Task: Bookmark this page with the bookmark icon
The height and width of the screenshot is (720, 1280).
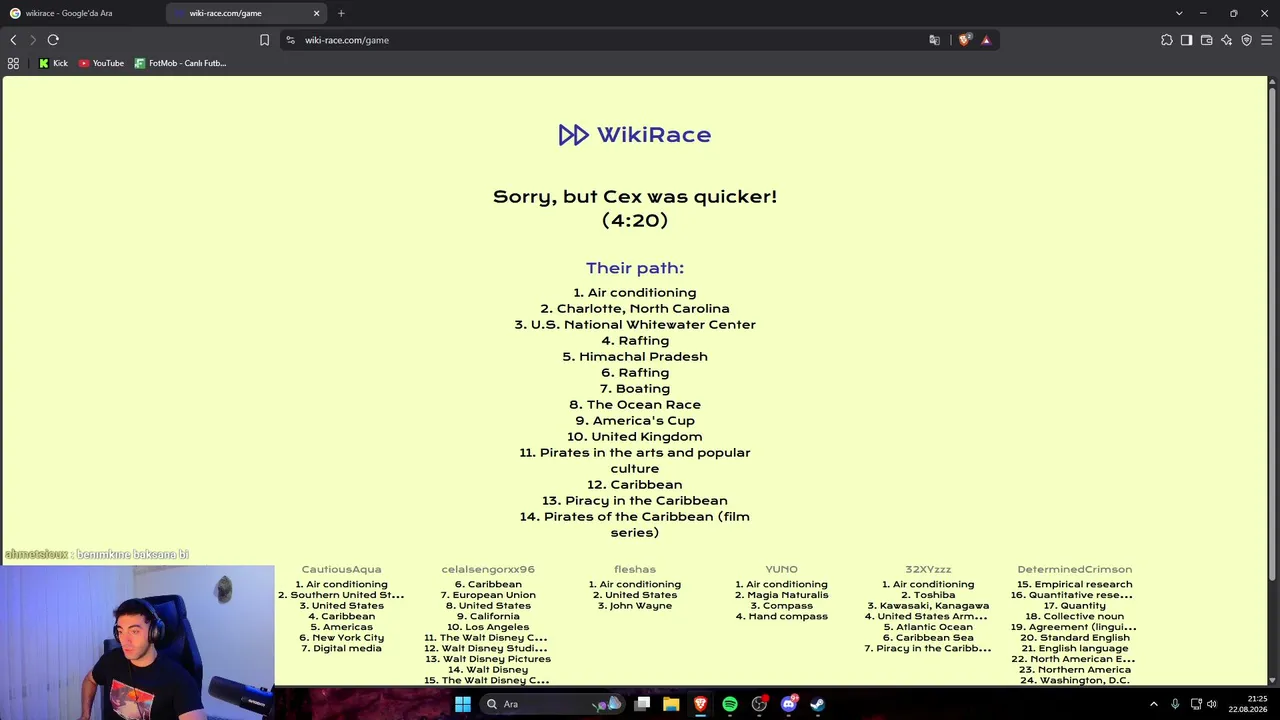Action: click(264, 40)
